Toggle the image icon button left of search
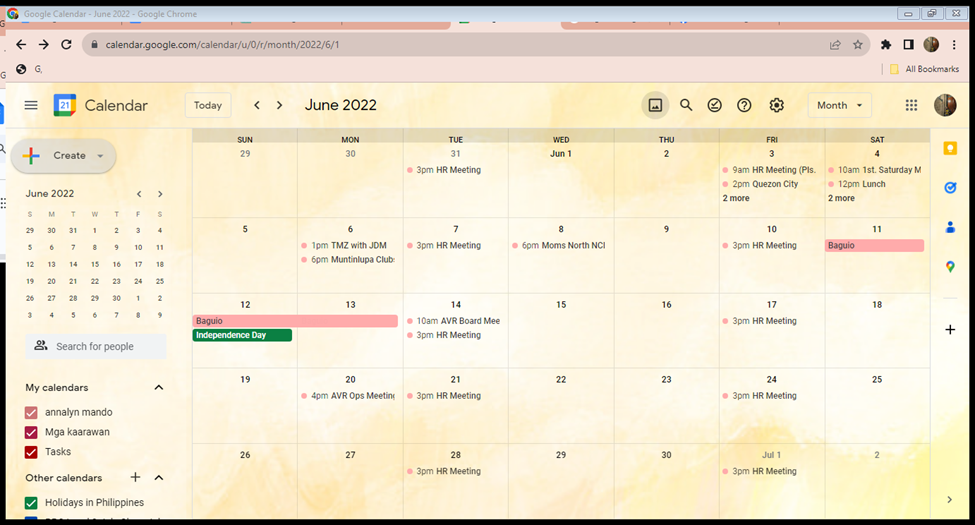The width and height of the screenshot is (975, 525). [655, 105]
